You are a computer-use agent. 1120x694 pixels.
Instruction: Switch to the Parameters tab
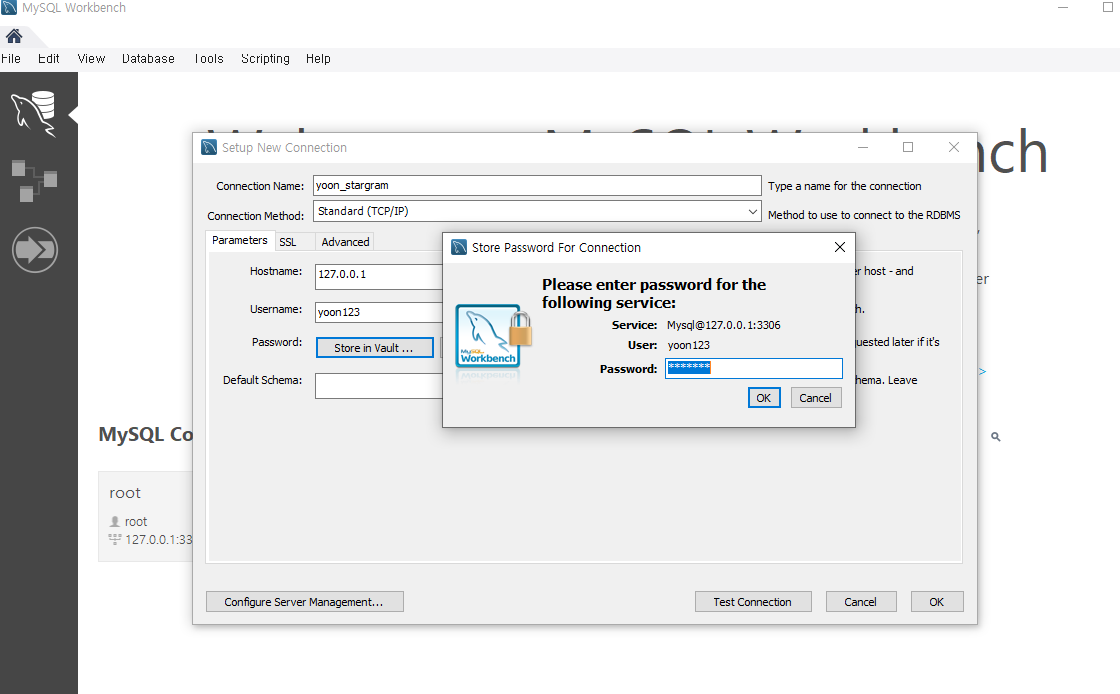tap(239, 241)
